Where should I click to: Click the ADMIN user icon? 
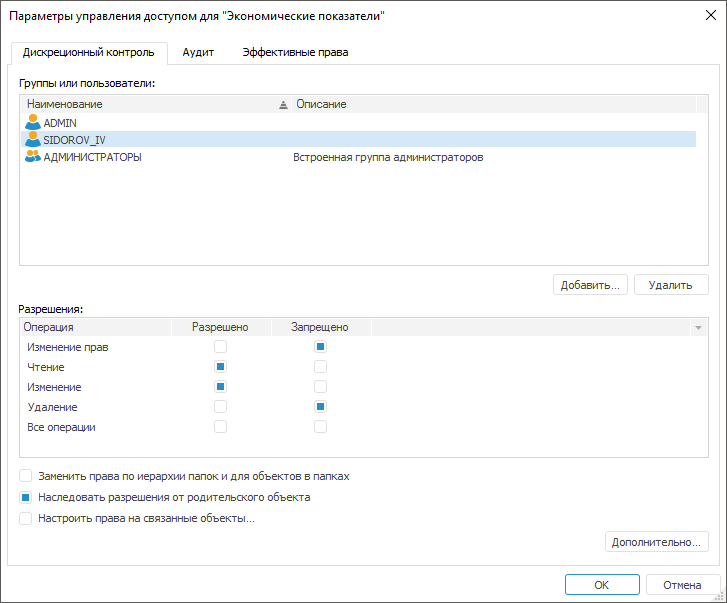[33, 122]
